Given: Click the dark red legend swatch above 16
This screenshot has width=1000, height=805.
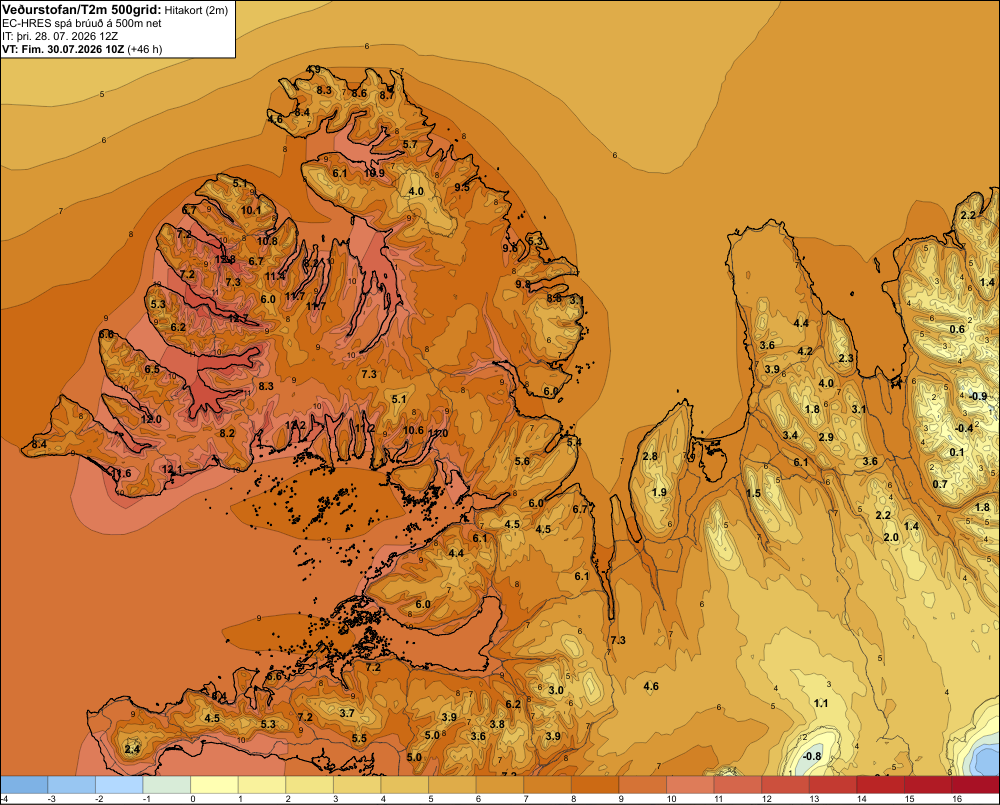Looking at the screenshot, I should point(976,785).
